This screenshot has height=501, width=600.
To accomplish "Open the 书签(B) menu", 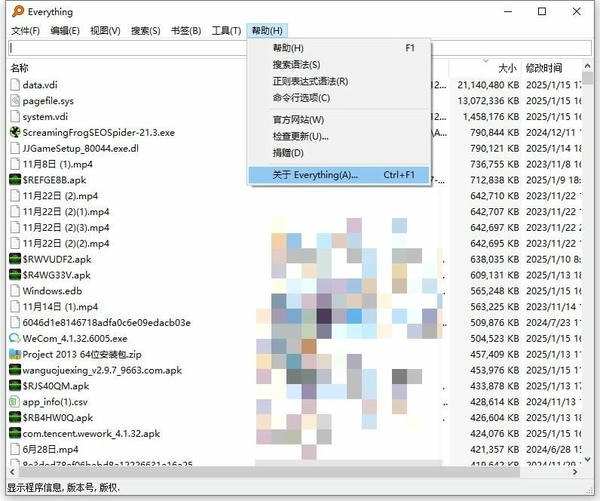I will pos(186,31).
